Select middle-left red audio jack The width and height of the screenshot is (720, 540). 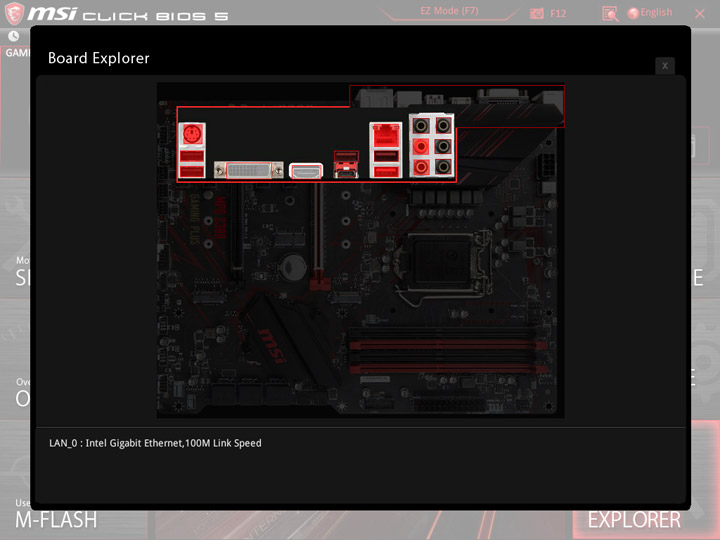click(421, 147)
